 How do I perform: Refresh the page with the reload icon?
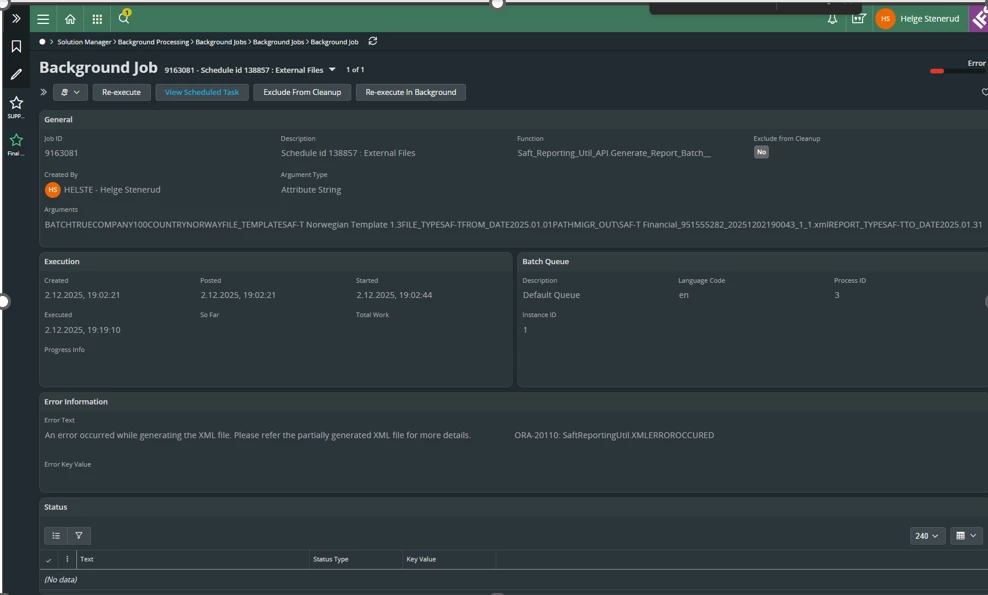pyautogui.click(x=373, y=41)
